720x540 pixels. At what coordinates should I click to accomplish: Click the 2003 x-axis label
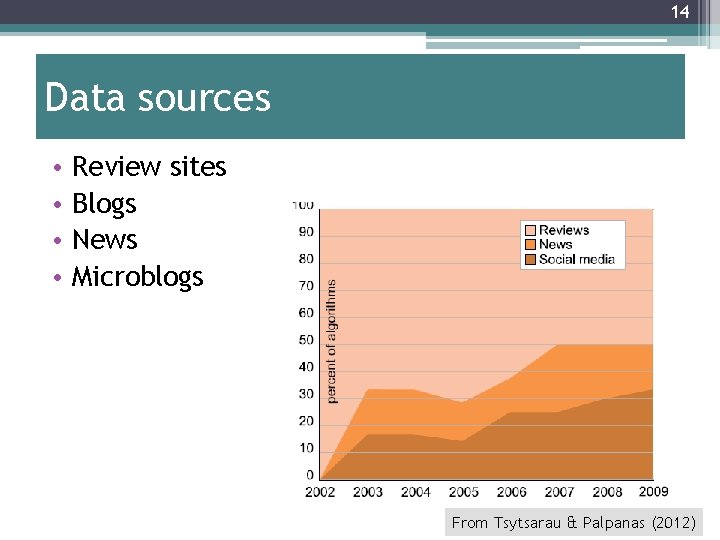click(x=368, y=492)
